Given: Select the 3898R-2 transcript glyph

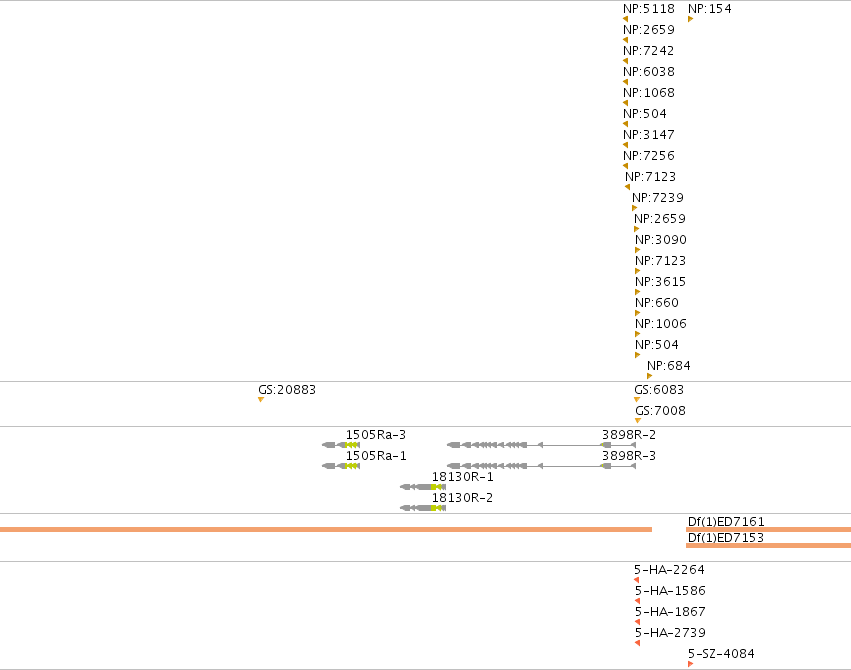Looking at the screenshot, I should tap(542, 445).
